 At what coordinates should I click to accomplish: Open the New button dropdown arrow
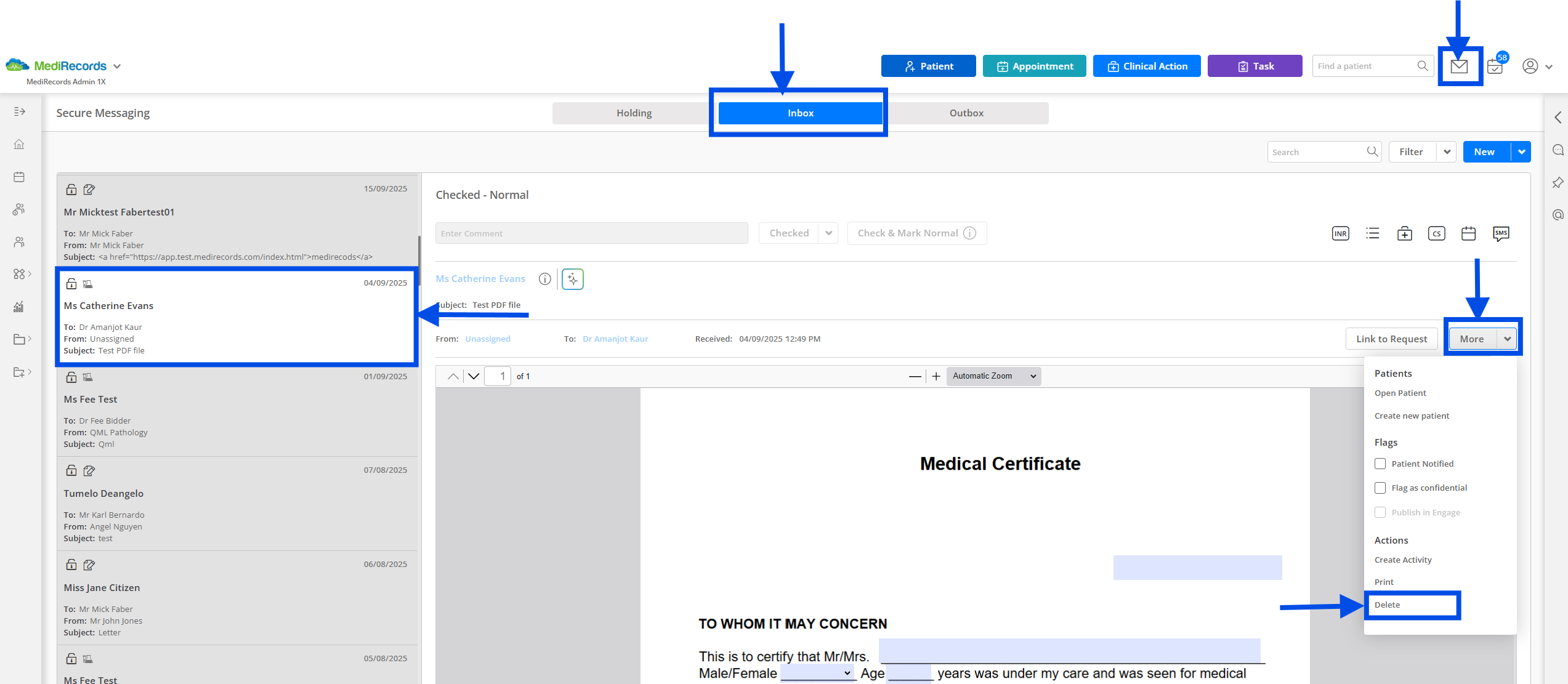[x=1521, y=152]
